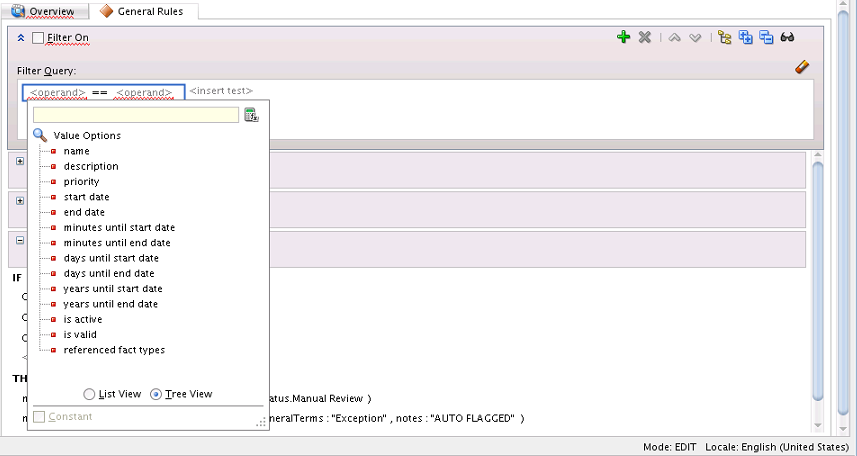Click the rules scrollbar up arrow
Image resolution: width=857 pixels, height=456 pixels.
coord(818,156)
